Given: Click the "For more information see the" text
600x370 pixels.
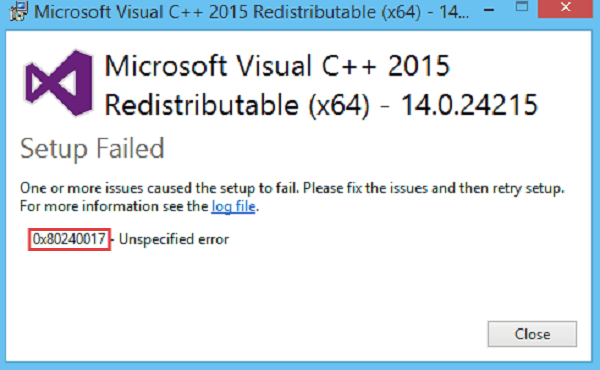Looking at the screenshot, I should [x=114, y=206].
